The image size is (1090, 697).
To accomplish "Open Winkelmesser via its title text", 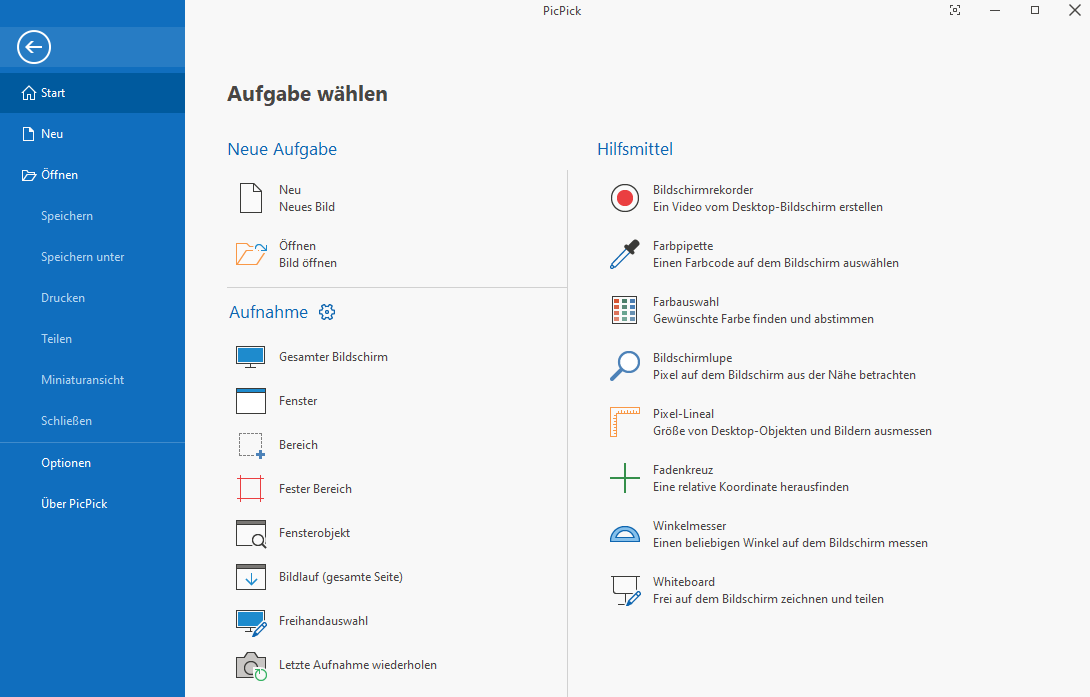I will coord(690,526).
